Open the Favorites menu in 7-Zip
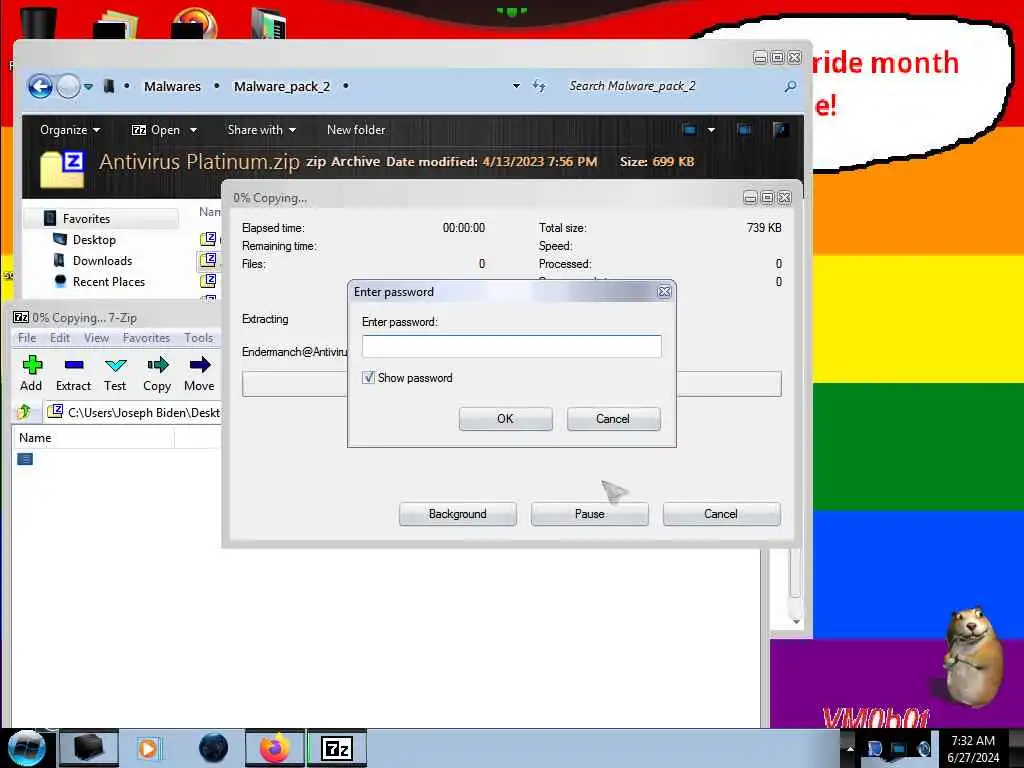 tap(146, 338)
